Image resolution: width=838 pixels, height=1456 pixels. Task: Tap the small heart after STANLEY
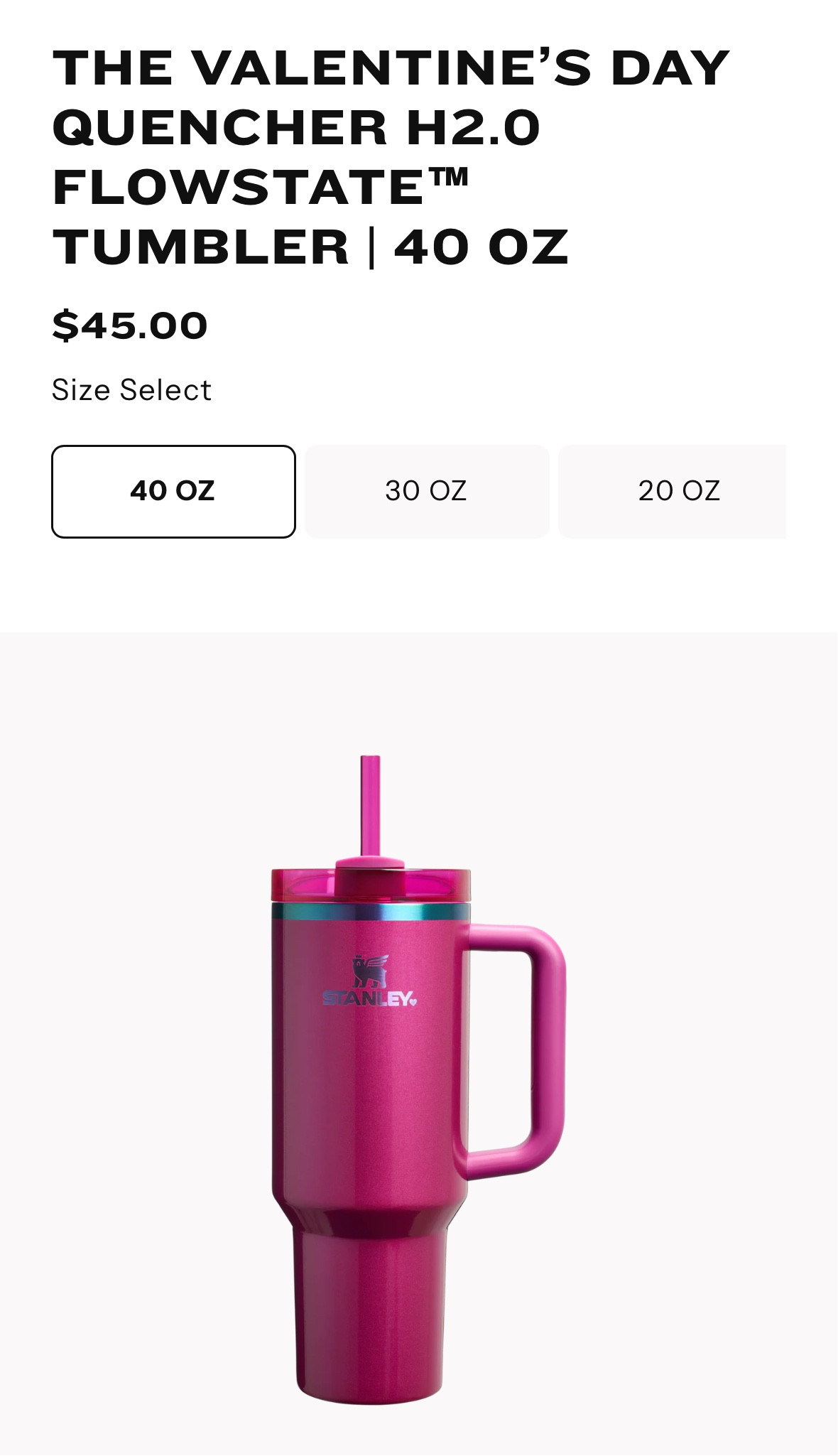(413, 1001)
